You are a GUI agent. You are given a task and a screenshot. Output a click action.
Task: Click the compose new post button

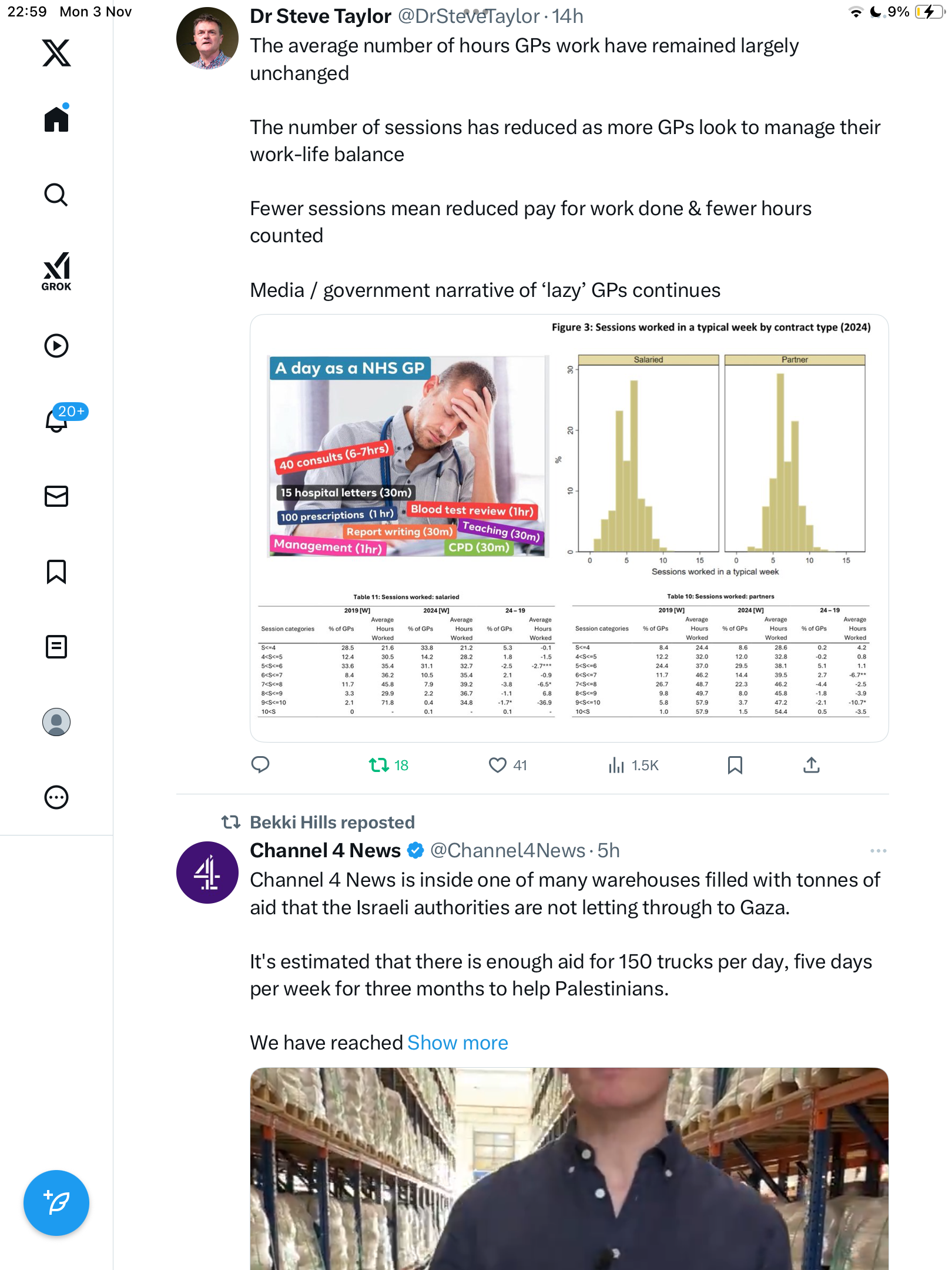pos(56,1203)
